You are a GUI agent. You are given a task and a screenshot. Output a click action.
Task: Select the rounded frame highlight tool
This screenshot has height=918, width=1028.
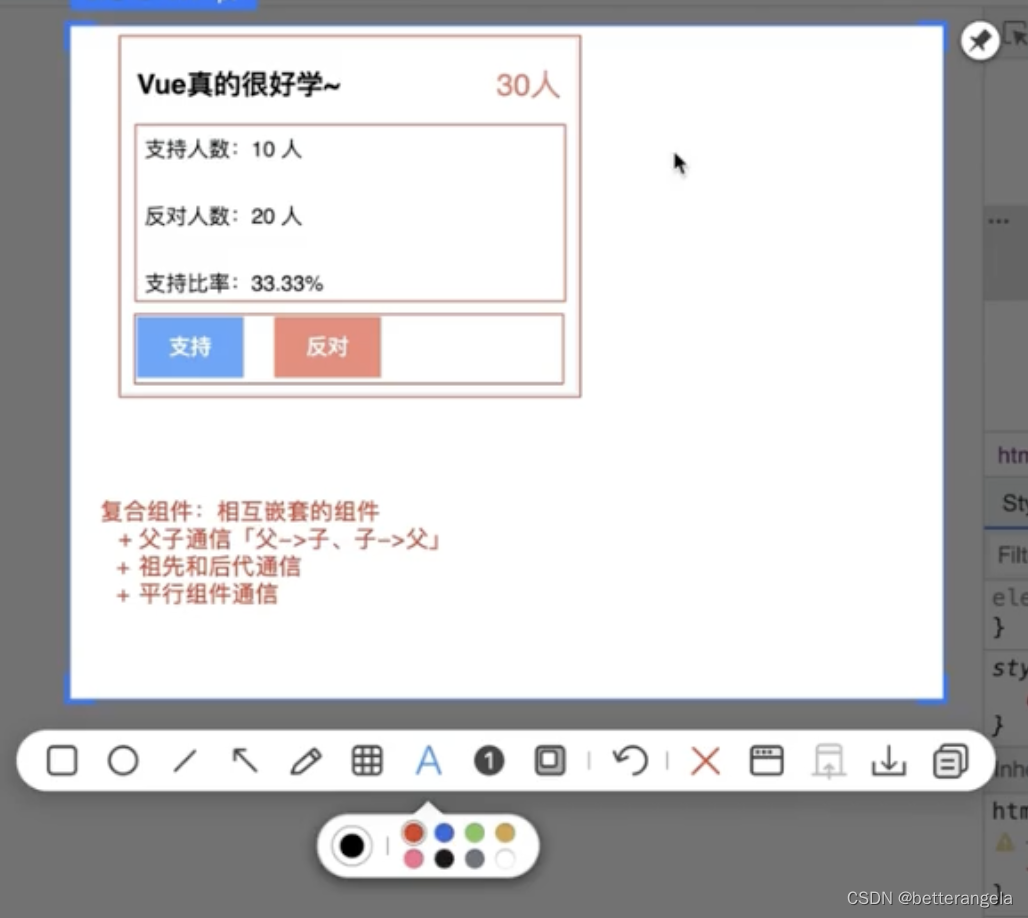550,761
